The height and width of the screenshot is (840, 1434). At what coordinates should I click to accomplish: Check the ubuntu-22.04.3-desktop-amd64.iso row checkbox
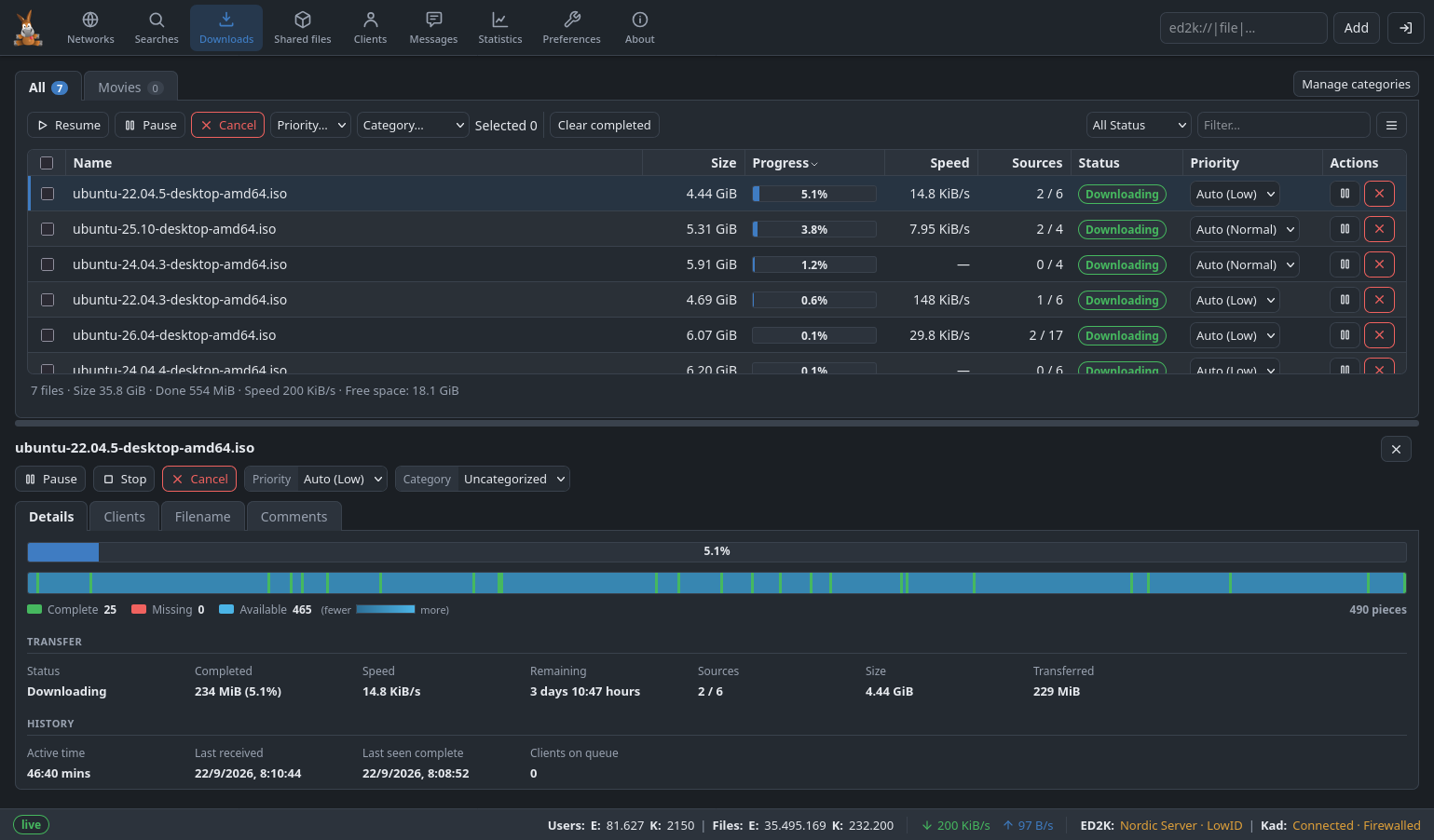point(48,300)
